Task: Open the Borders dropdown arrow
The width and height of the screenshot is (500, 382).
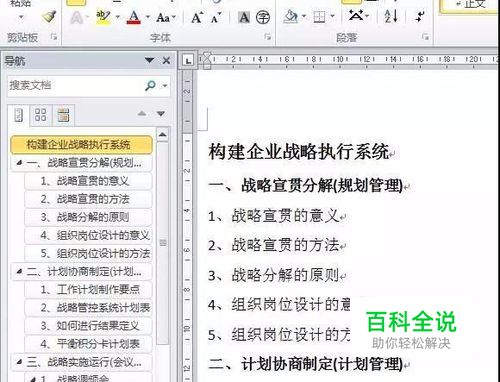Action: tap(332, 16)
